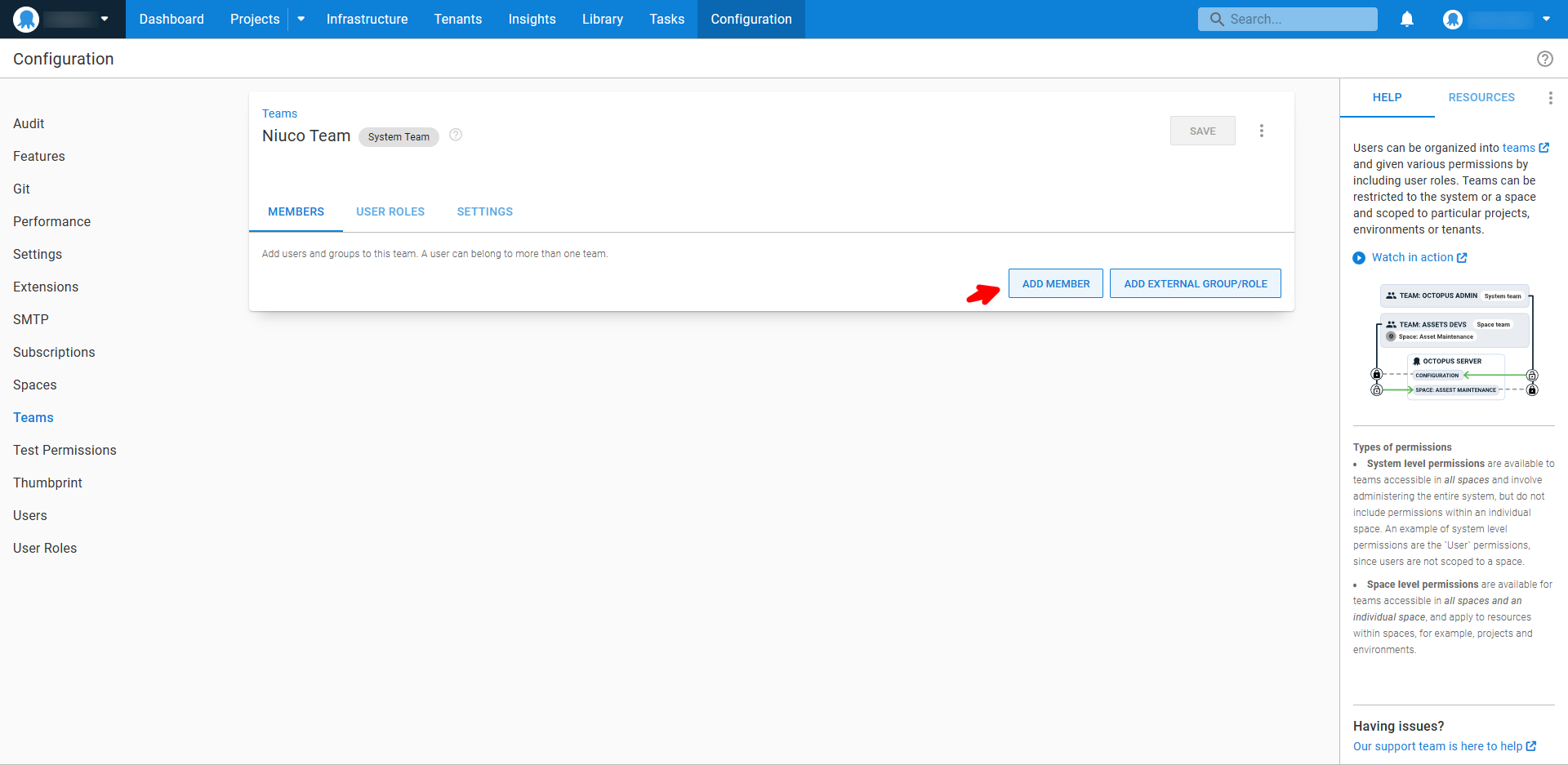Open the space switcher dropdown arrow
The height and width of the screenshot is (765, 1568).
pyautogui.click(x=105, y=19)
